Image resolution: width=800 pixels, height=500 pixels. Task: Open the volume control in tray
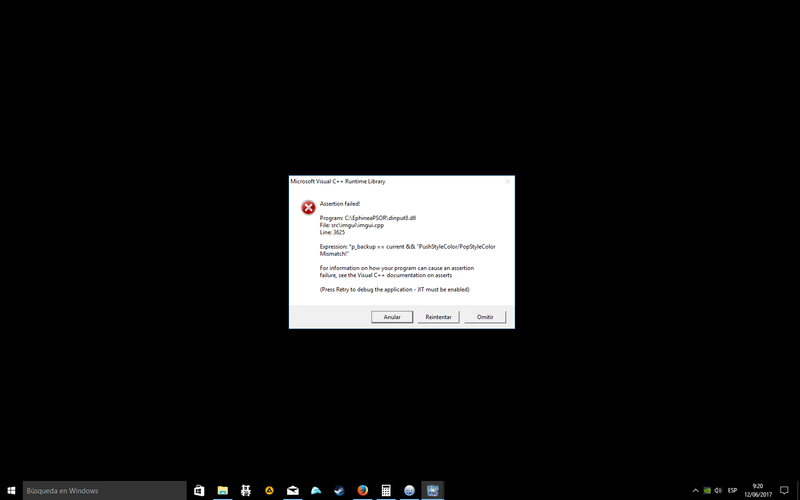[x=718, y=491]
